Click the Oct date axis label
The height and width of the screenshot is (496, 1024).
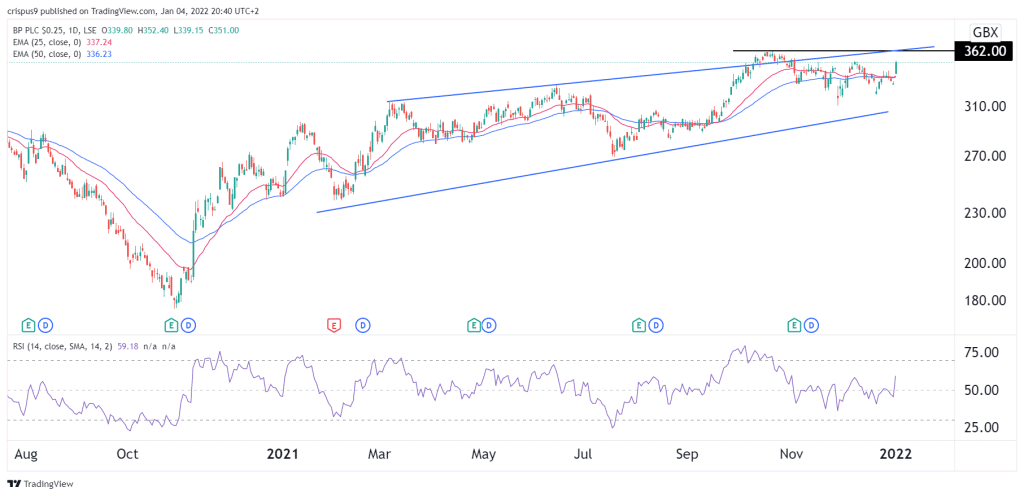click(127, 454)
